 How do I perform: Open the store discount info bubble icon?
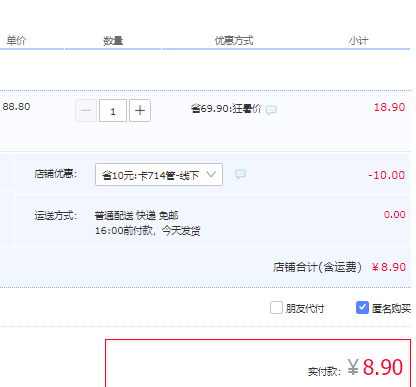pyautogui.click(x=240, y=174)
